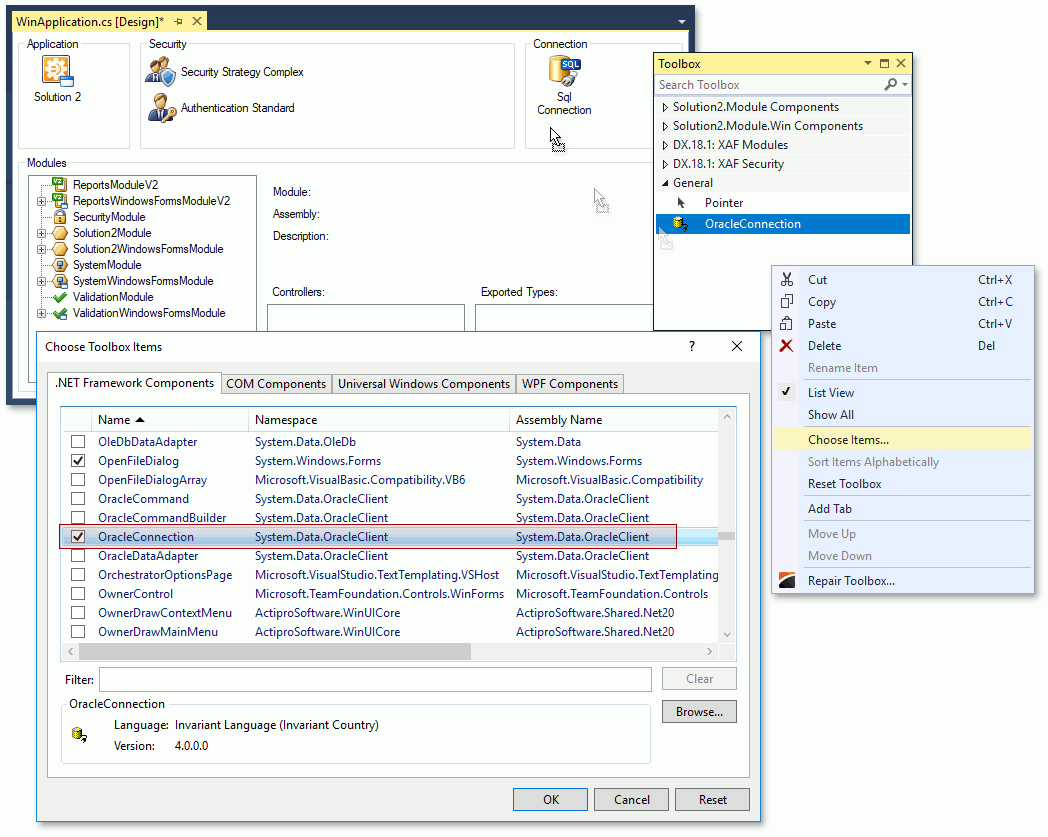
Task: Collapse the General section in the Toolbox
Action: [665, 182]
